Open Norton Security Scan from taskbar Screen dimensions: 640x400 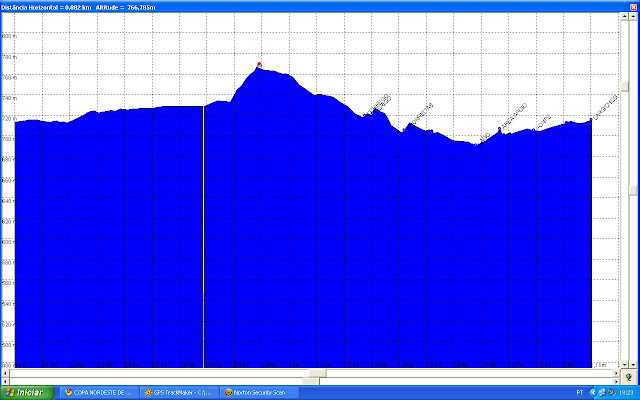coord(260,393)
